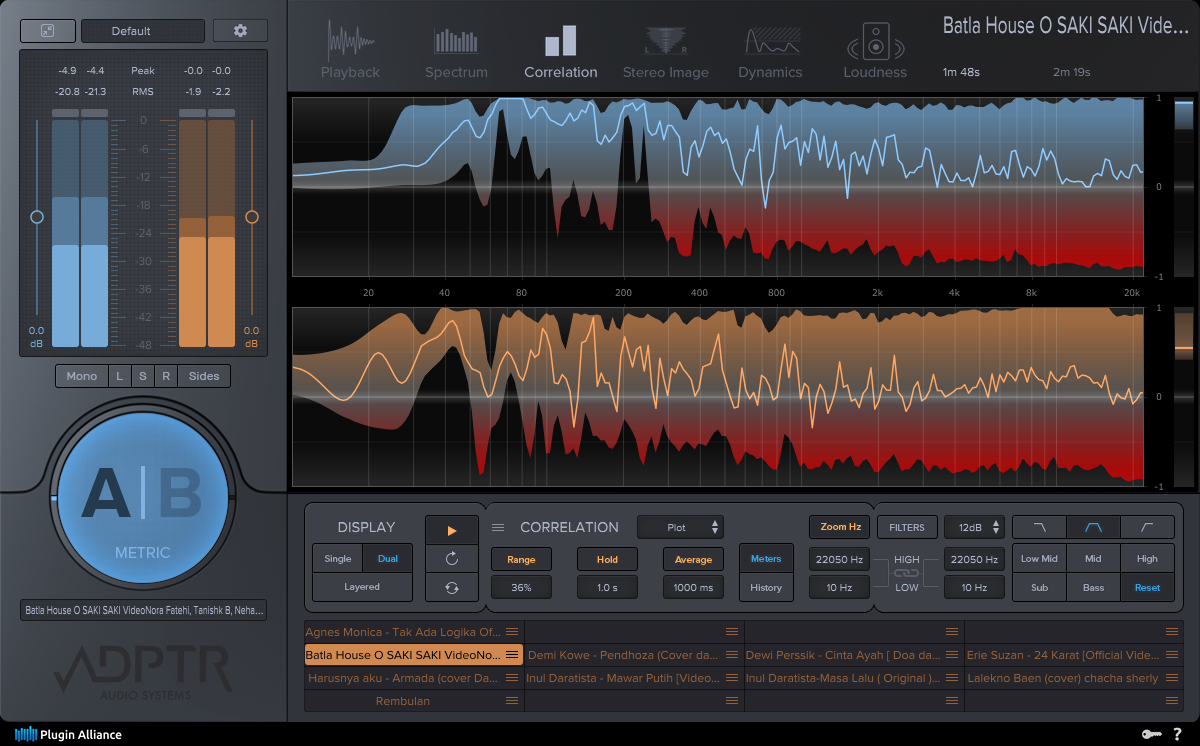Open the Loudness speaker icon
The height and width of the screenshot is (746, 1200).
pyautogui.click(x=875, y=42)
